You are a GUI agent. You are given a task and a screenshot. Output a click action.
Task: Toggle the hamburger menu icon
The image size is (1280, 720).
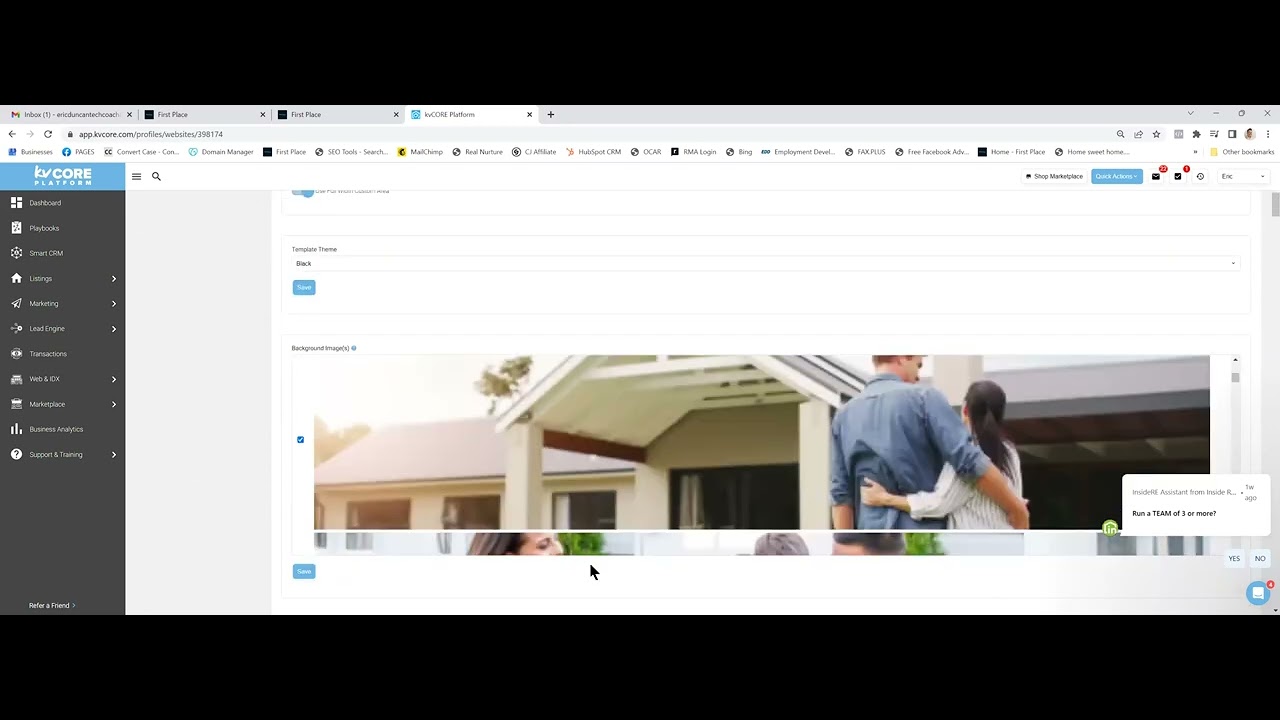point(137,176)
